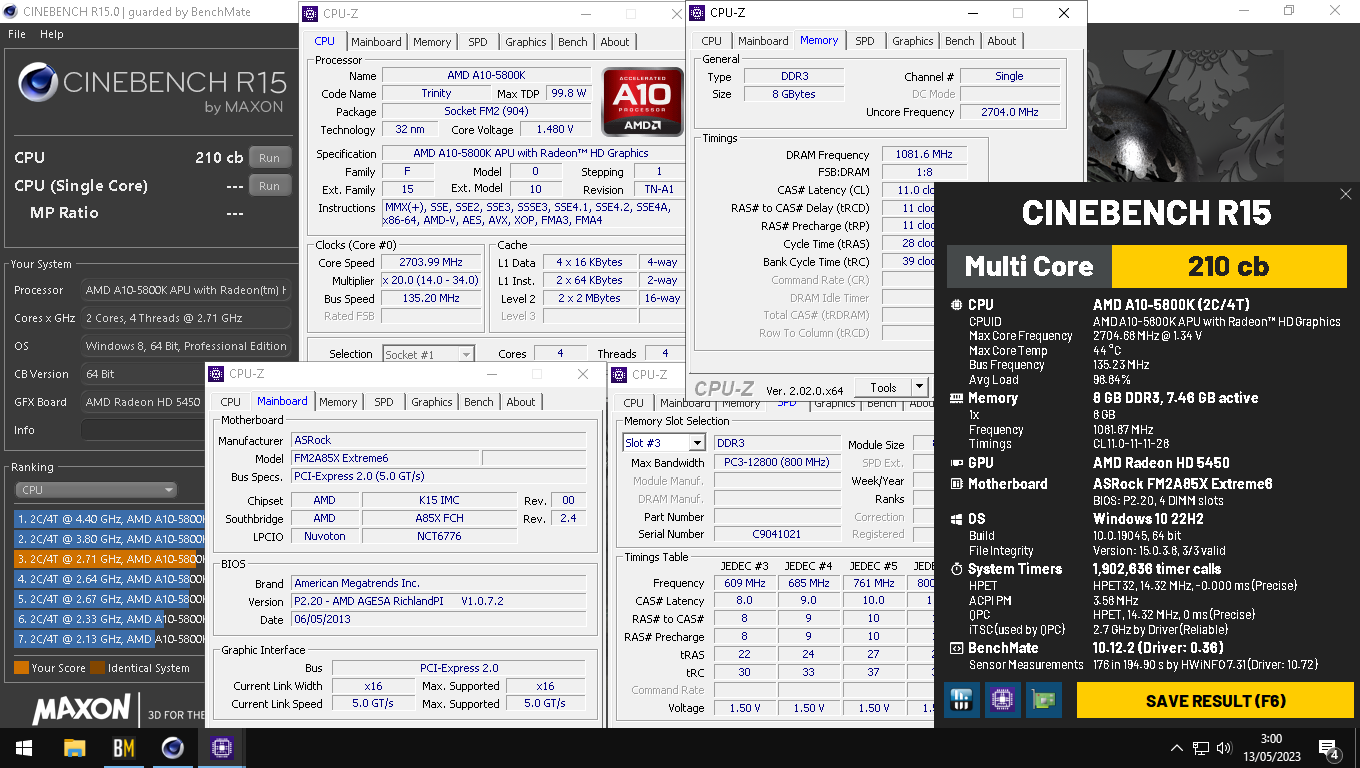Open About tab in CPU-Z memory window
The image size is (1360, 768).
click(x=1002, y=41)
